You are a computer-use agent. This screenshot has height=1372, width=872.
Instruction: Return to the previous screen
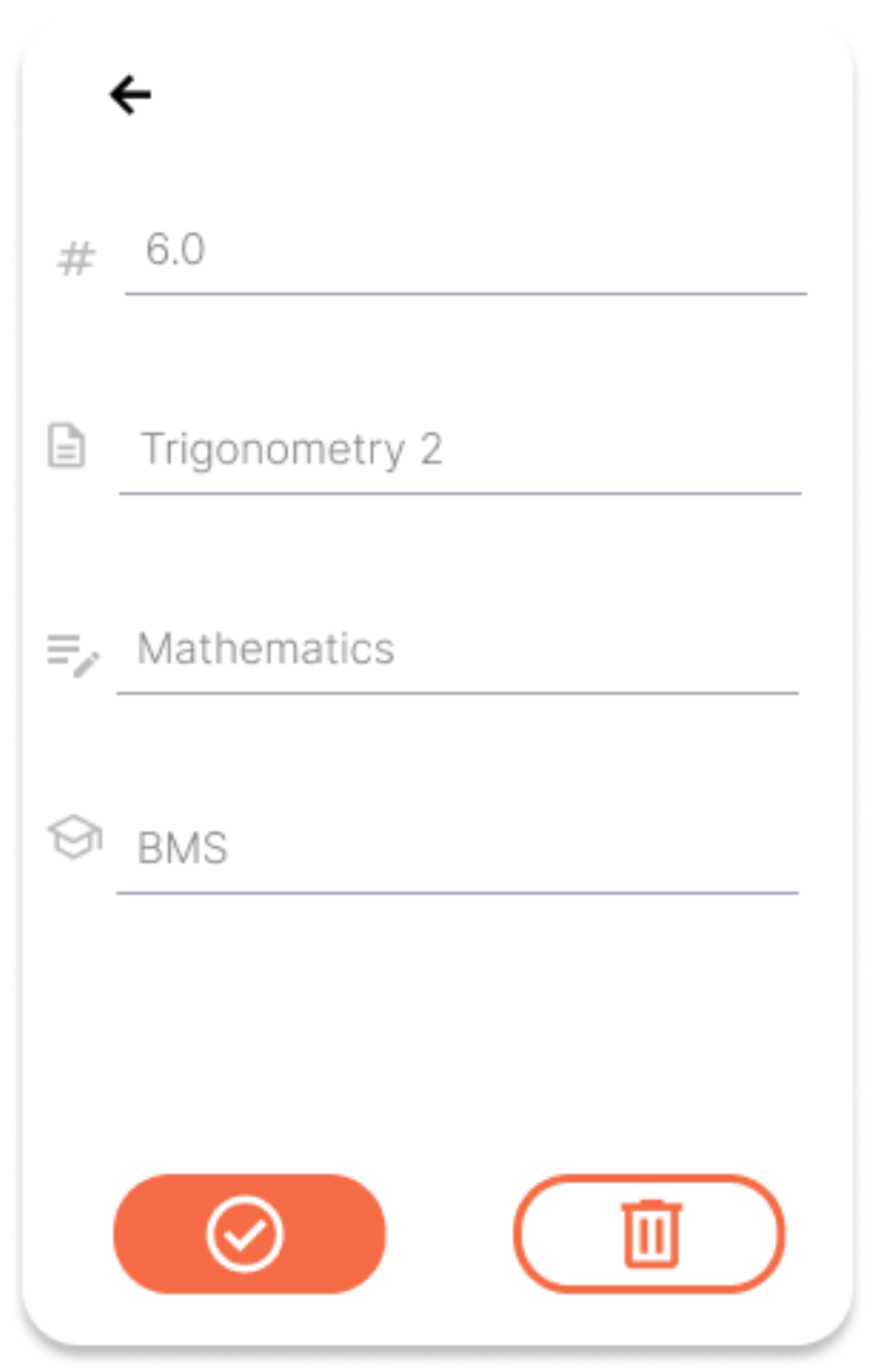[131, 95]
